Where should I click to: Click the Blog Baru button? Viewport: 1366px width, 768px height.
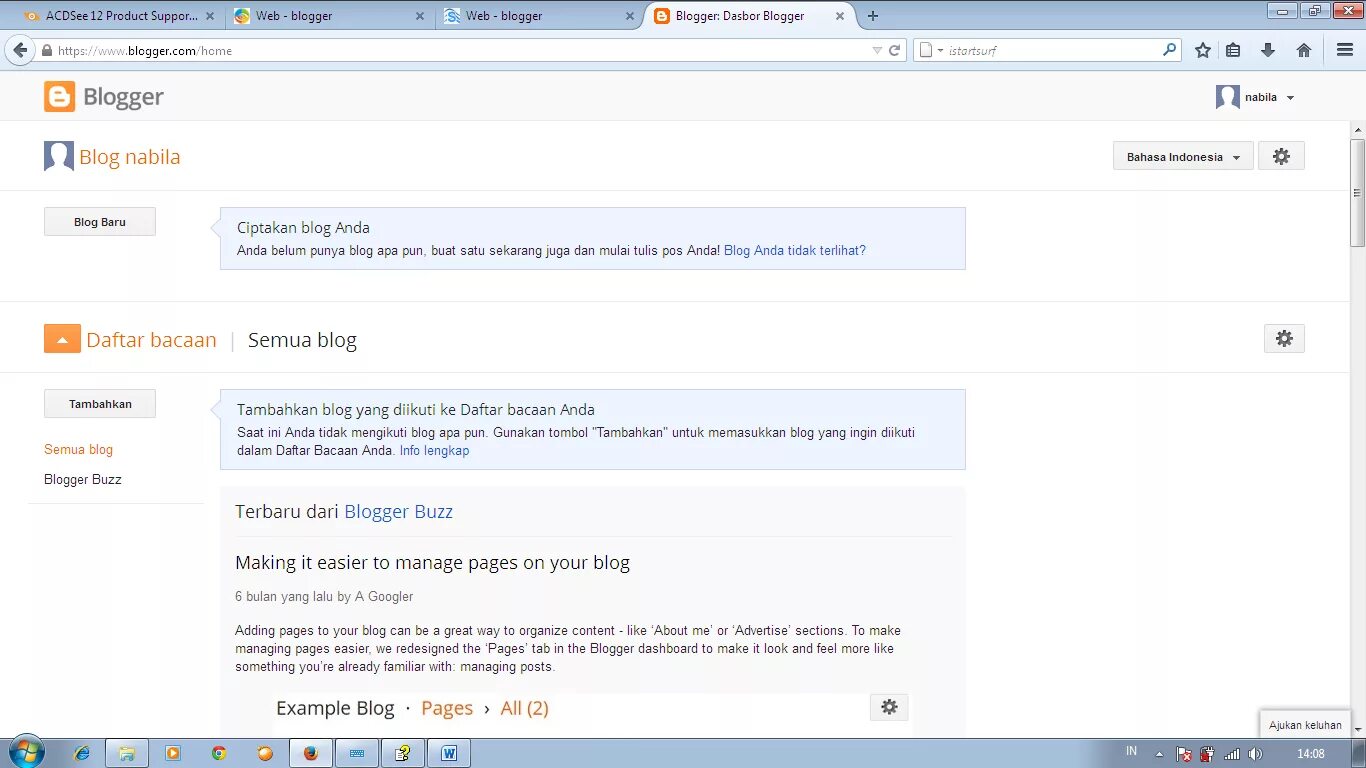pyautogui.click(x=100, y=222)
